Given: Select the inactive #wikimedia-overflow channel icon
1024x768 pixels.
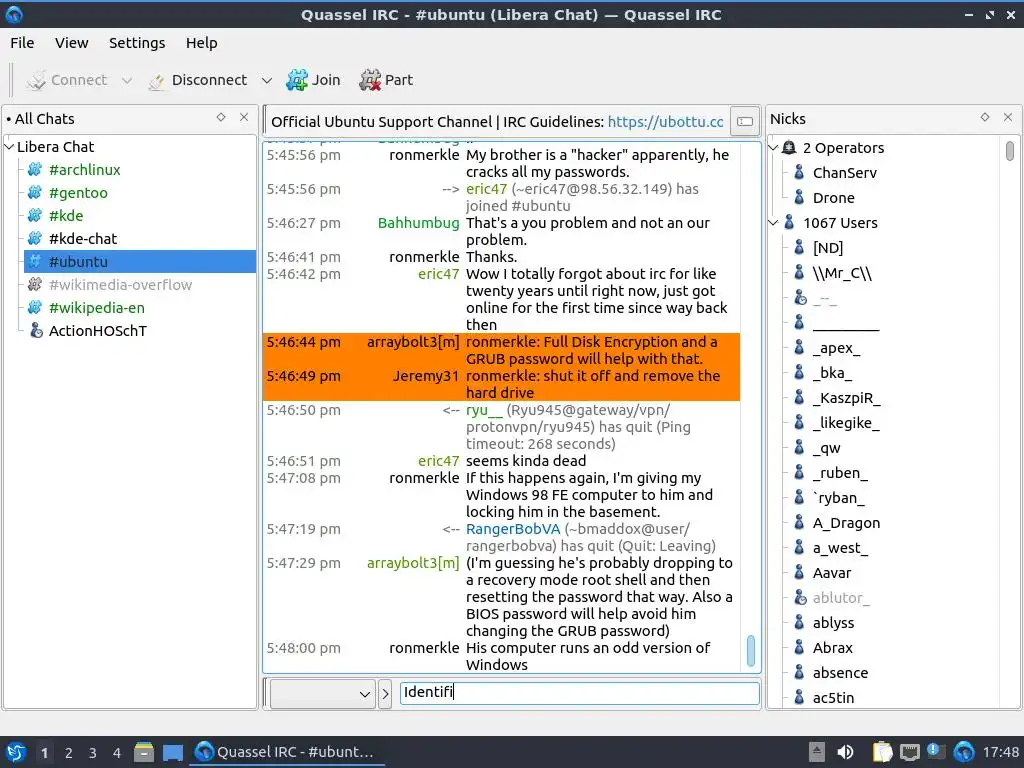Looking at the screenshot, I should [35, 285].
